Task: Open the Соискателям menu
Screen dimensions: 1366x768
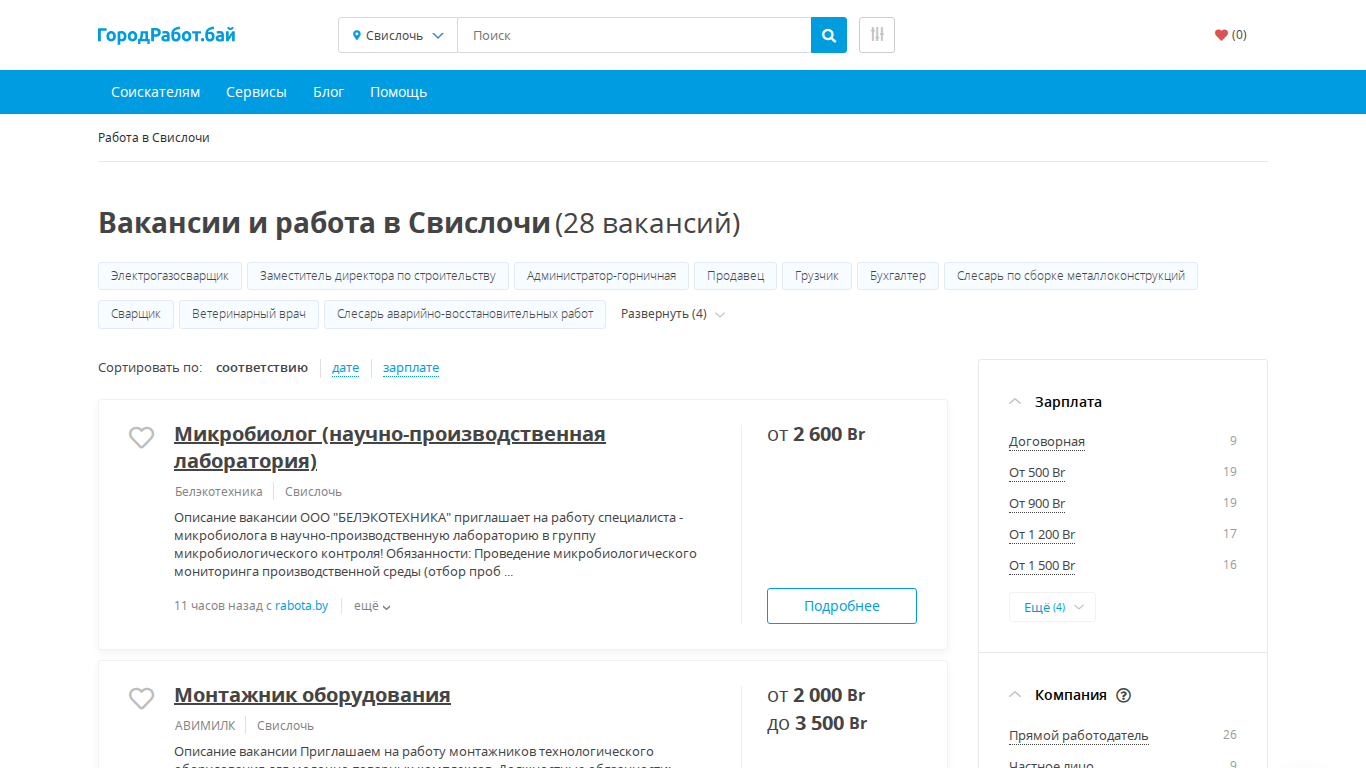Action: tap(155, 92)
